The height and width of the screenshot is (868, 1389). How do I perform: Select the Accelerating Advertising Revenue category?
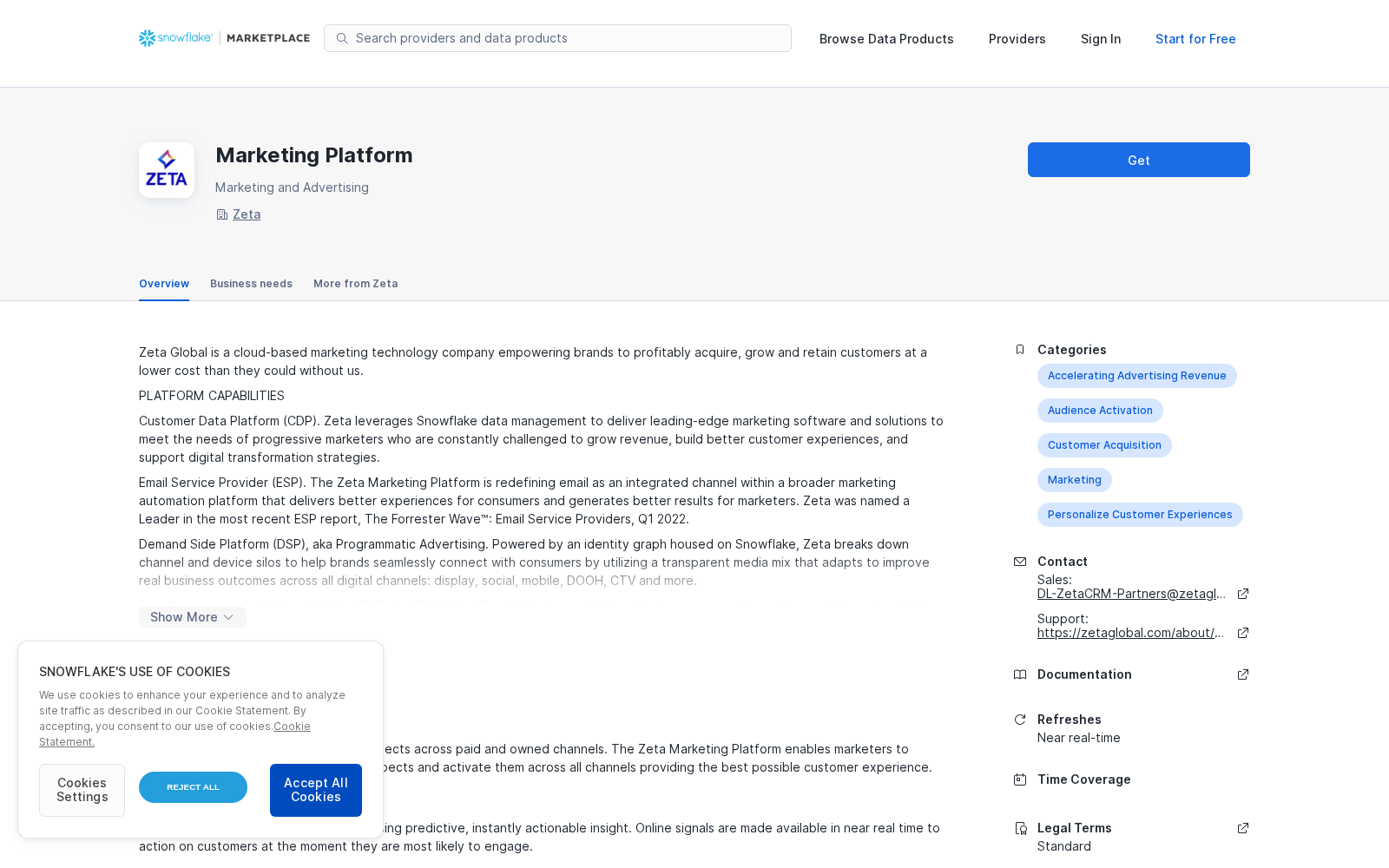[1137, 376]
